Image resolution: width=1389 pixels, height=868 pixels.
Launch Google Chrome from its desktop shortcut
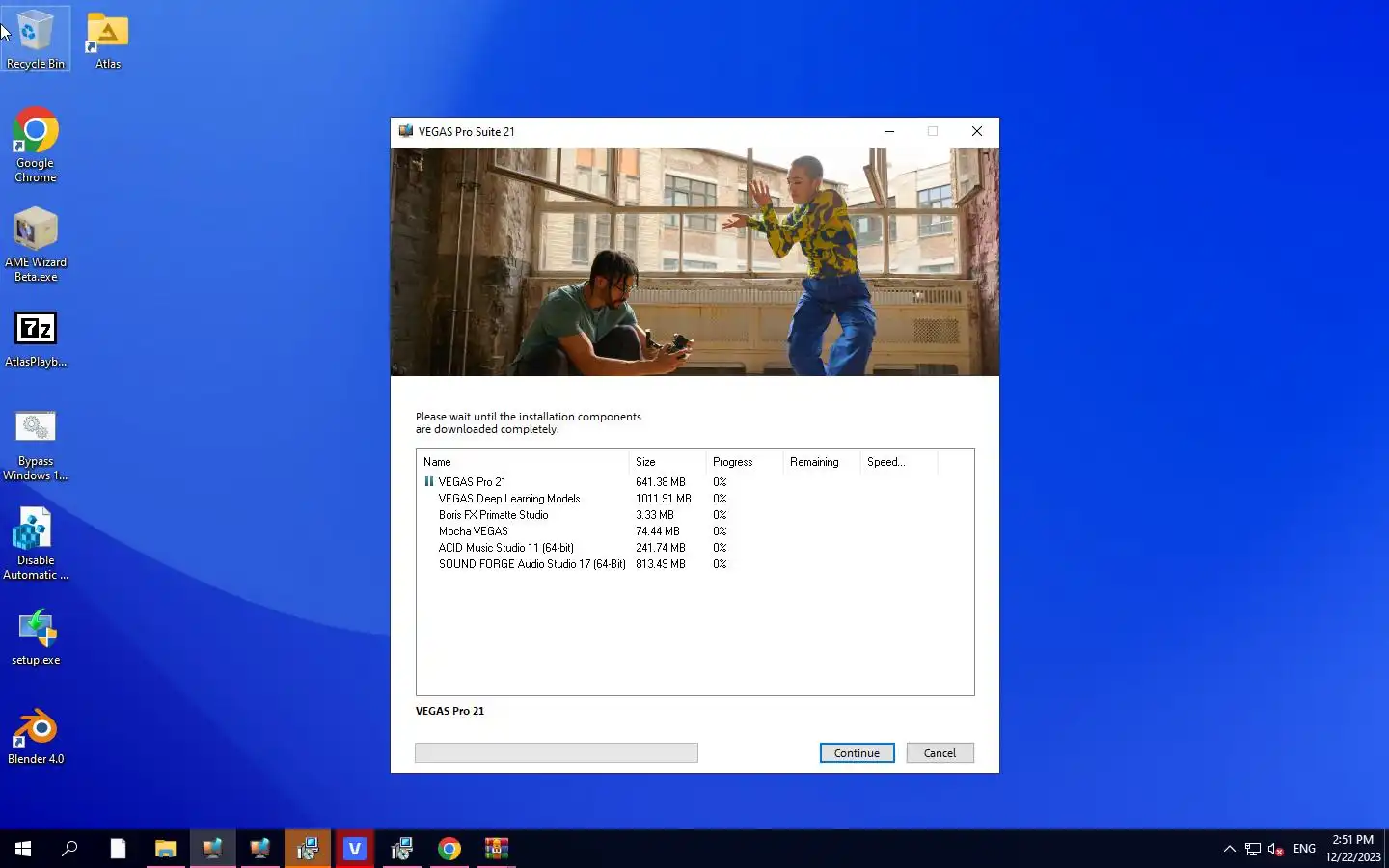pos(36,145)
